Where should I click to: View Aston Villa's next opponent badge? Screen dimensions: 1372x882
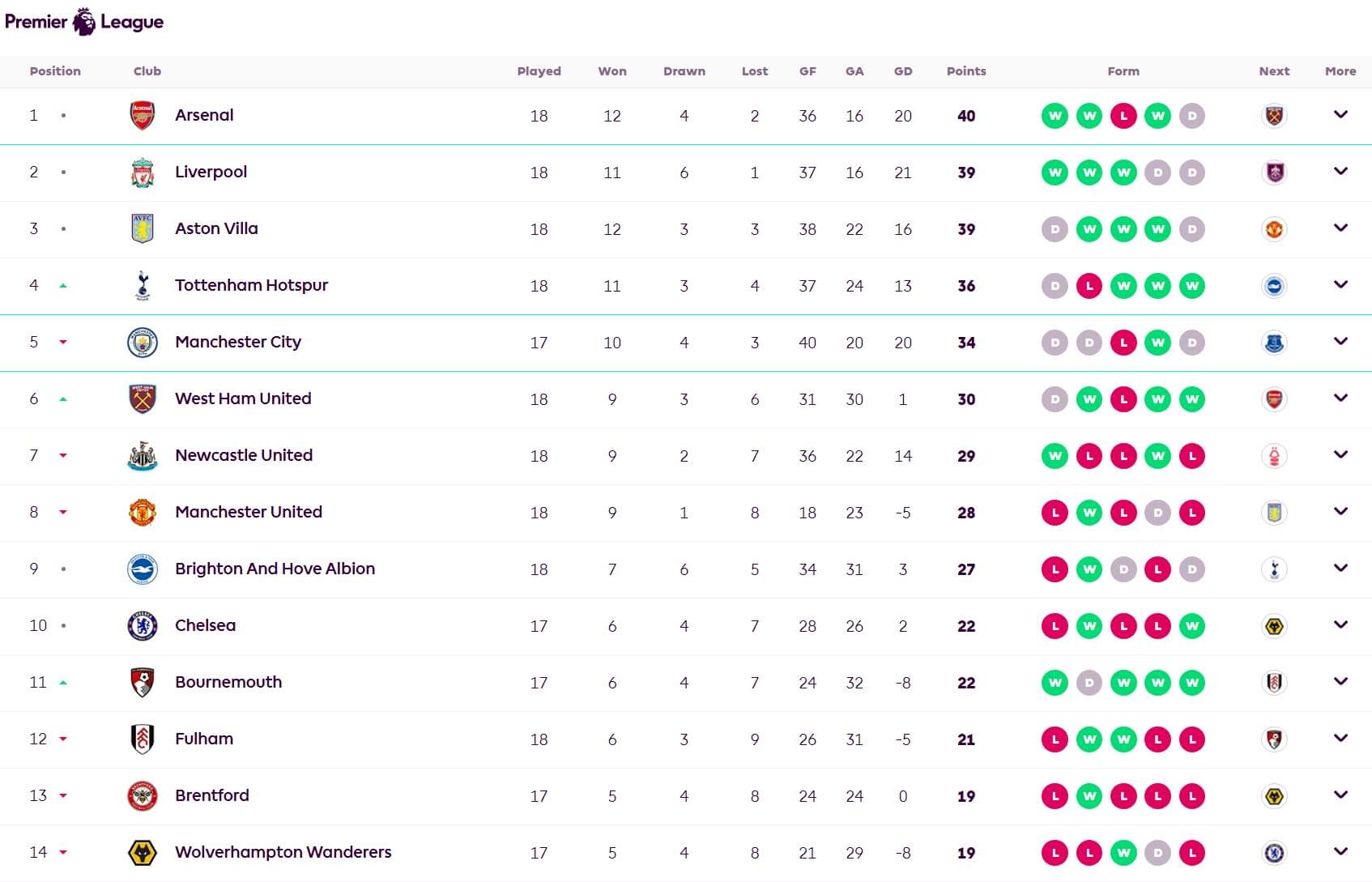[1274, 229]
